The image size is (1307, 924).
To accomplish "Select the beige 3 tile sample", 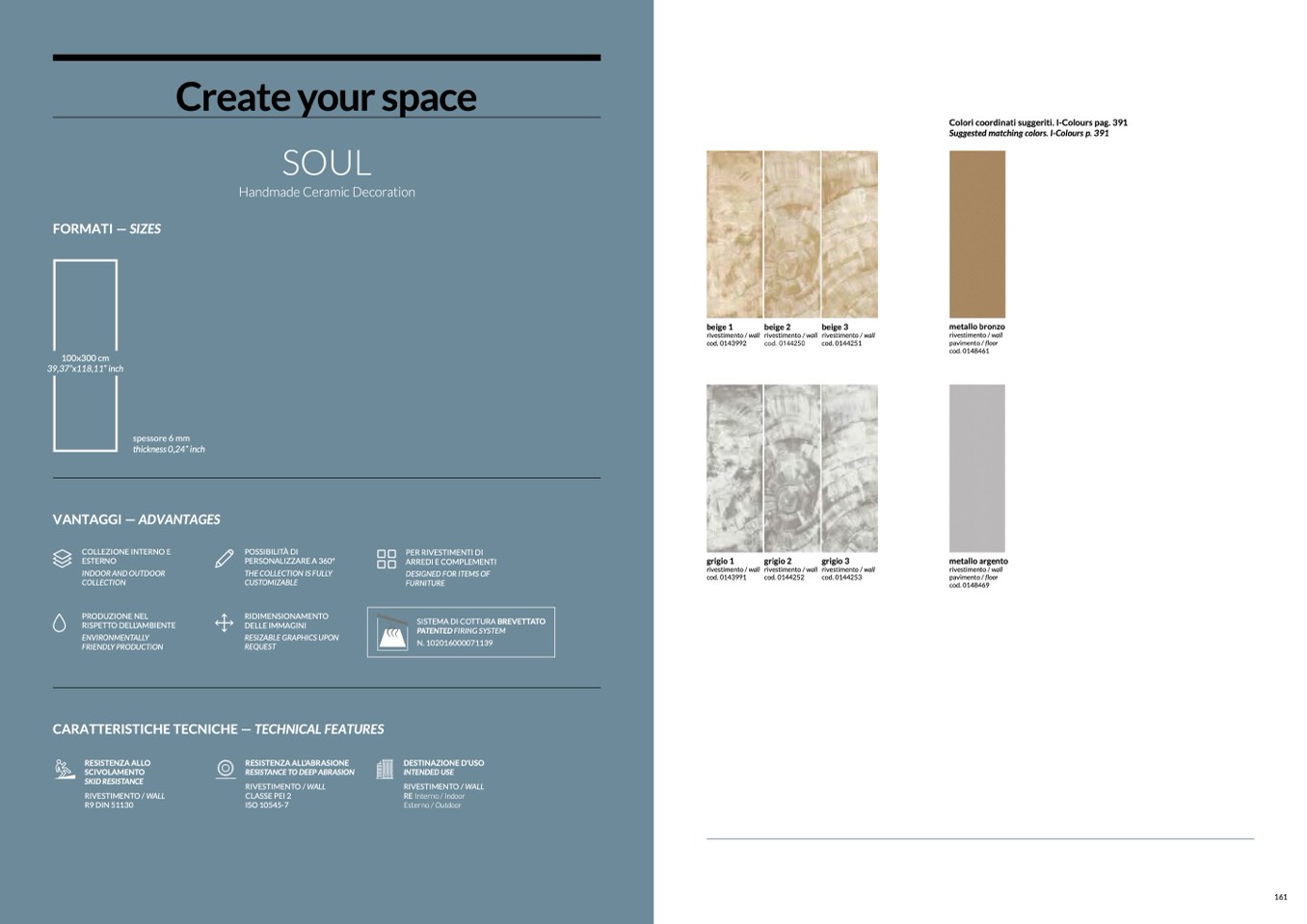I will [x=849, y=234].
